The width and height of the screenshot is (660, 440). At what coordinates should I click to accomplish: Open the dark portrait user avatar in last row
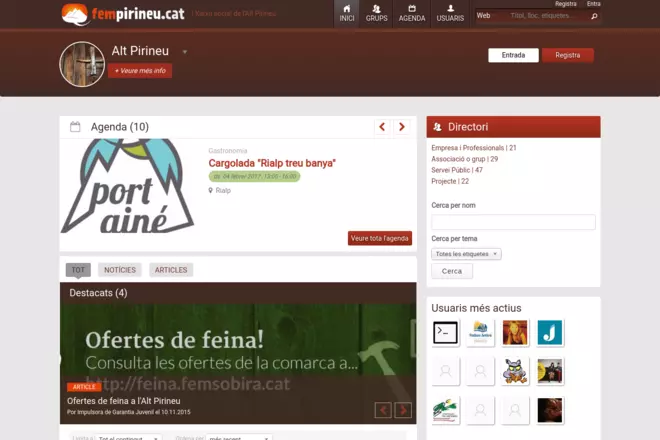click(550, 410)
